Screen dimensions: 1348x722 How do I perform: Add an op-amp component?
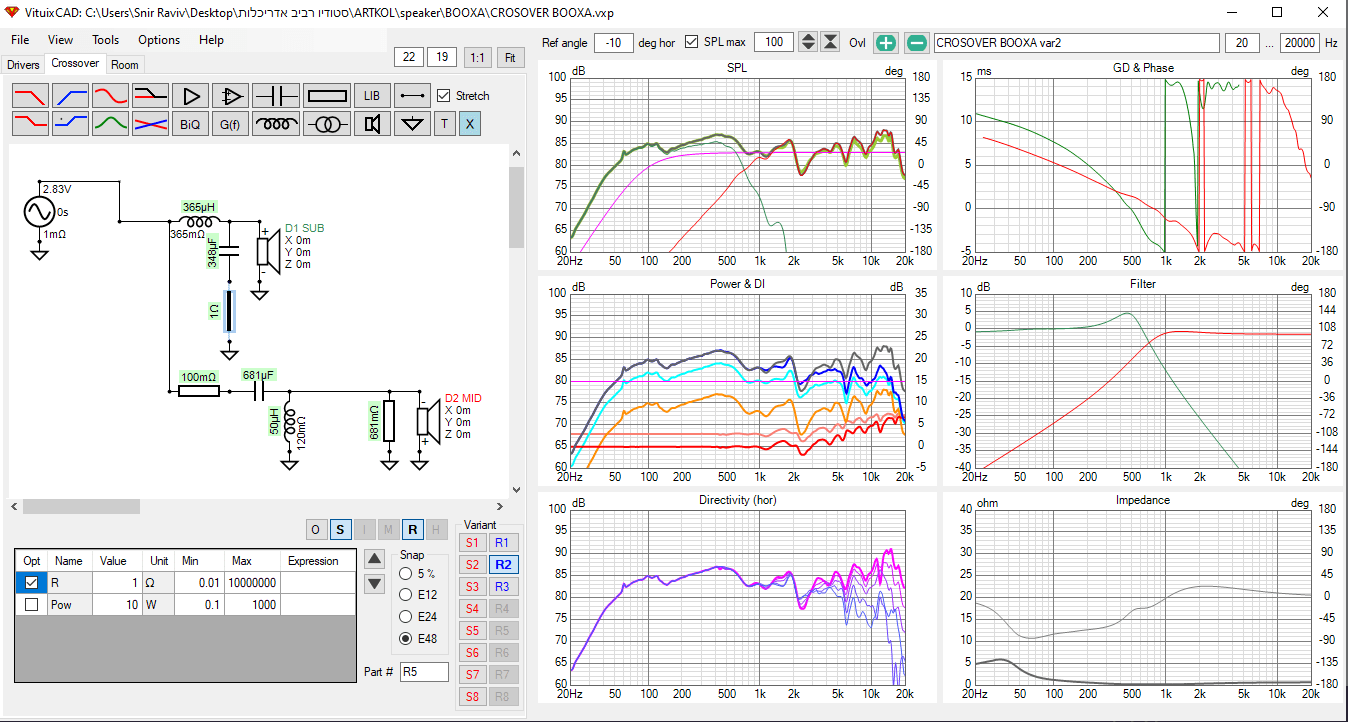click(230, 96)
